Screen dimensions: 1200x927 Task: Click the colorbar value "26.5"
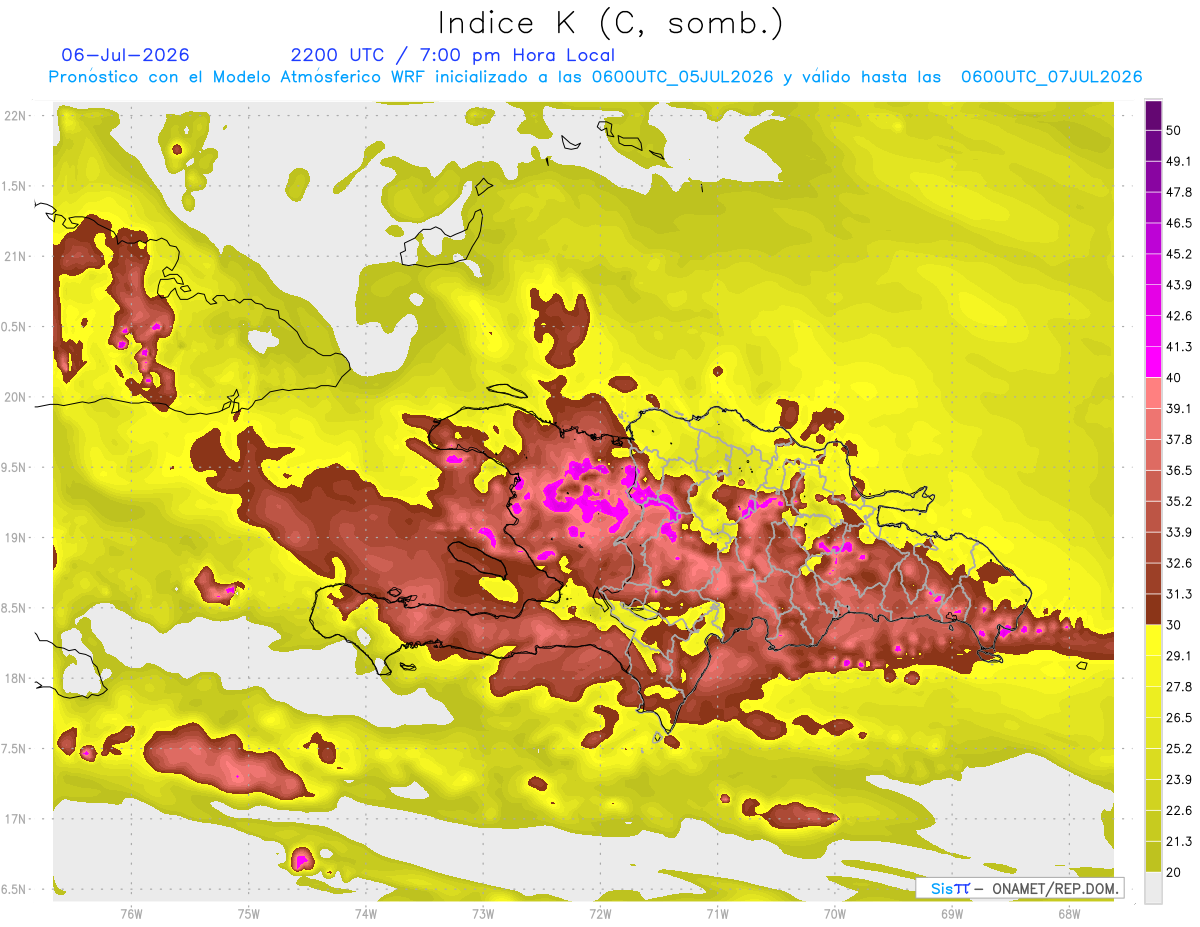coord(1180,717)
